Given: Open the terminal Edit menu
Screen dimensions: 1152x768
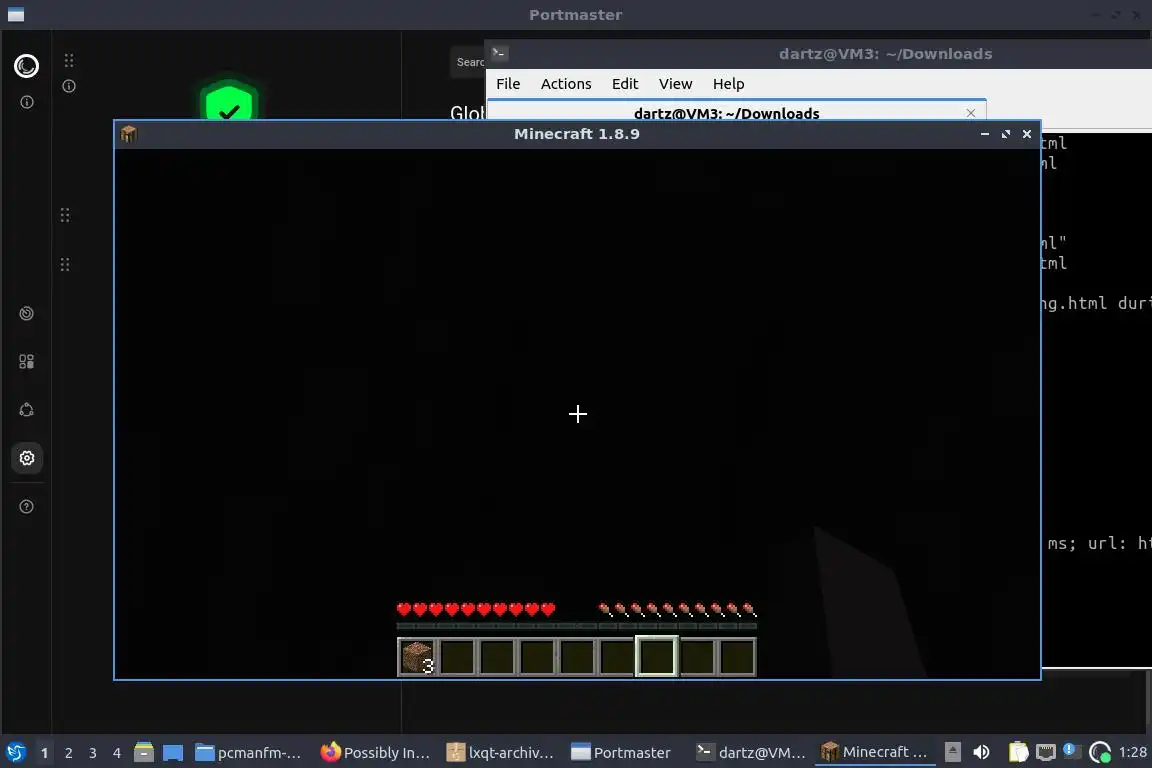Looking at the screenshot, I should click(624, 84).
